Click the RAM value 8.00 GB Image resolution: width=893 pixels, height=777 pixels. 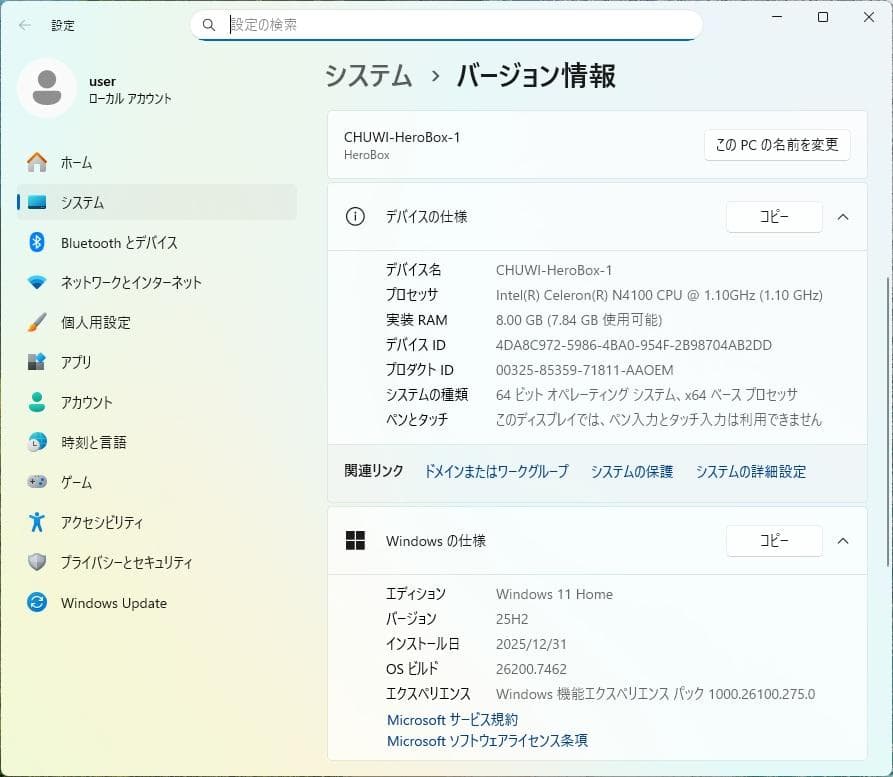point(579,320)
